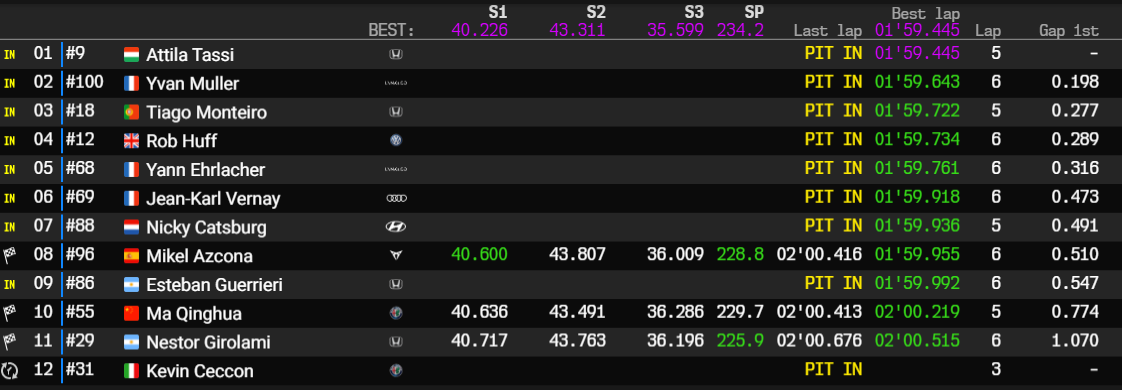Click the yellow IN status icon for position 01
This screenshot has width=1122, height=390.
[x=10, y=55]
